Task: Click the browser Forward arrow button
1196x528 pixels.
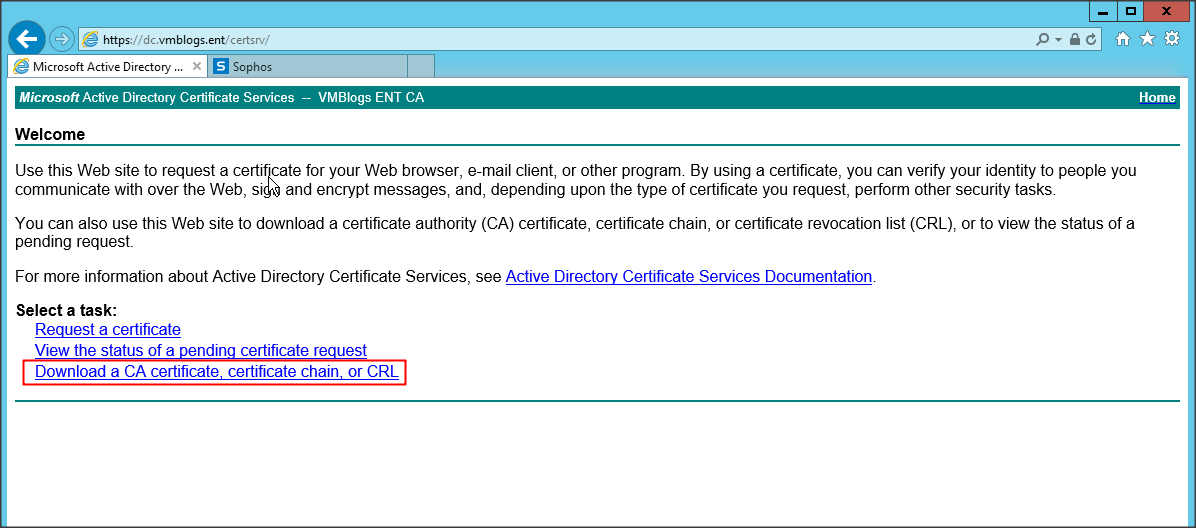Action: [x=62, y=39]
